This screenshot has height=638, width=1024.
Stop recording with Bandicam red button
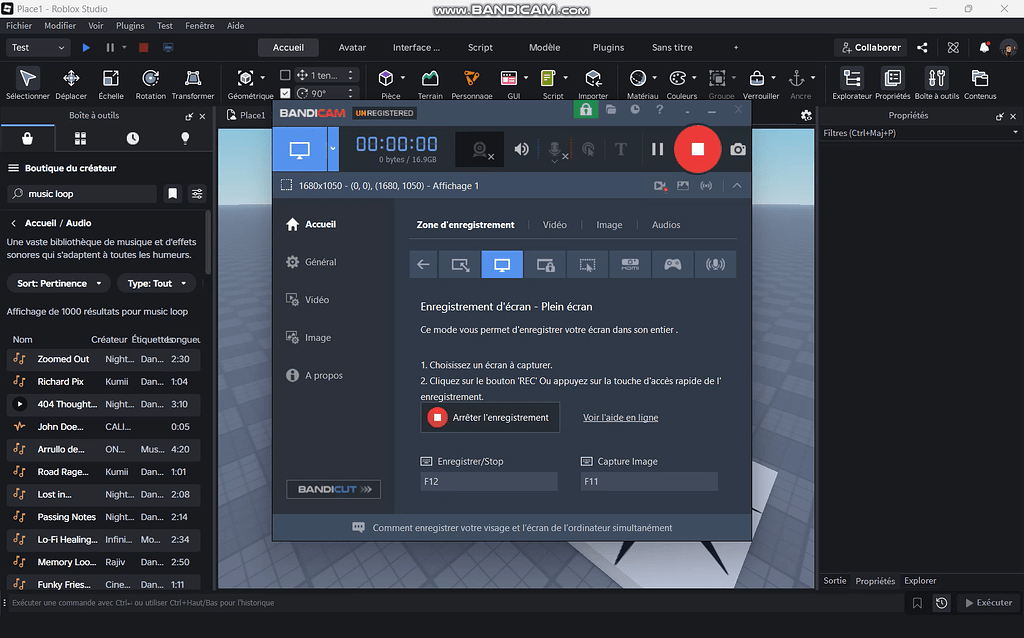tap(697, 150)
